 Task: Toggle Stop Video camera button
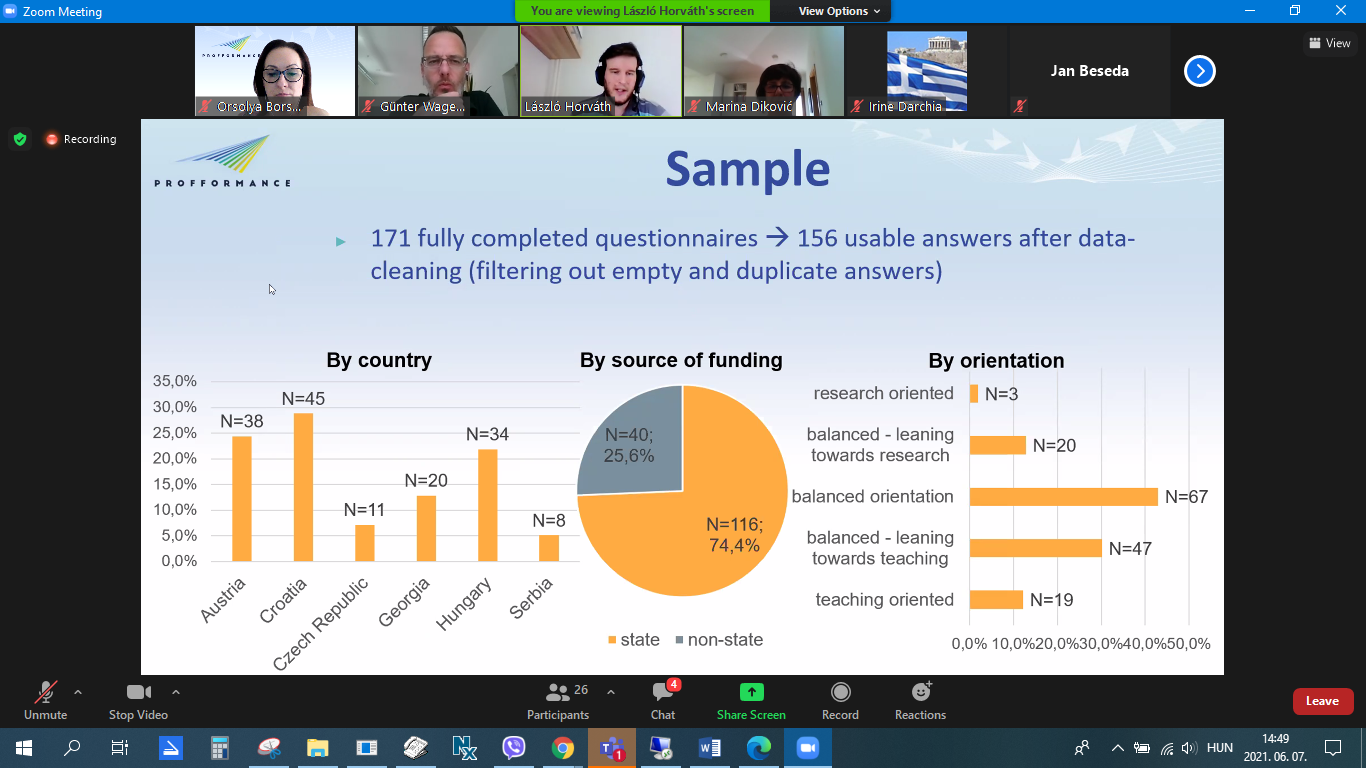(138, 693)
